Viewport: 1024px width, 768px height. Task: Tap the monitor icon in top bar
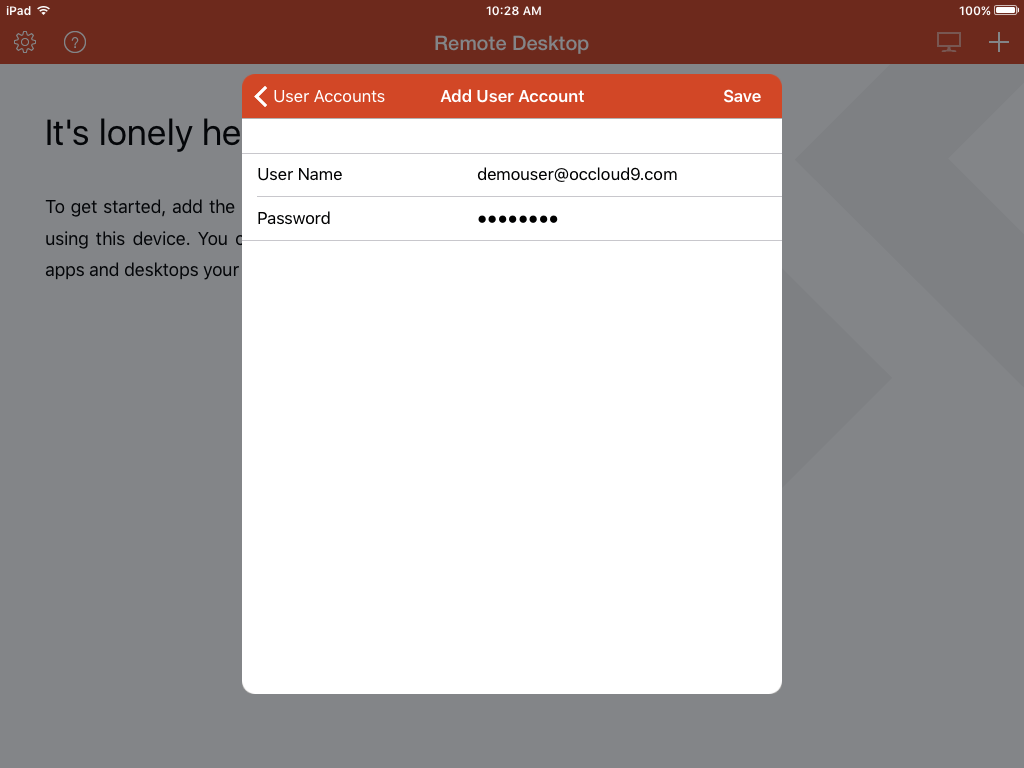(x=948, y=42)
